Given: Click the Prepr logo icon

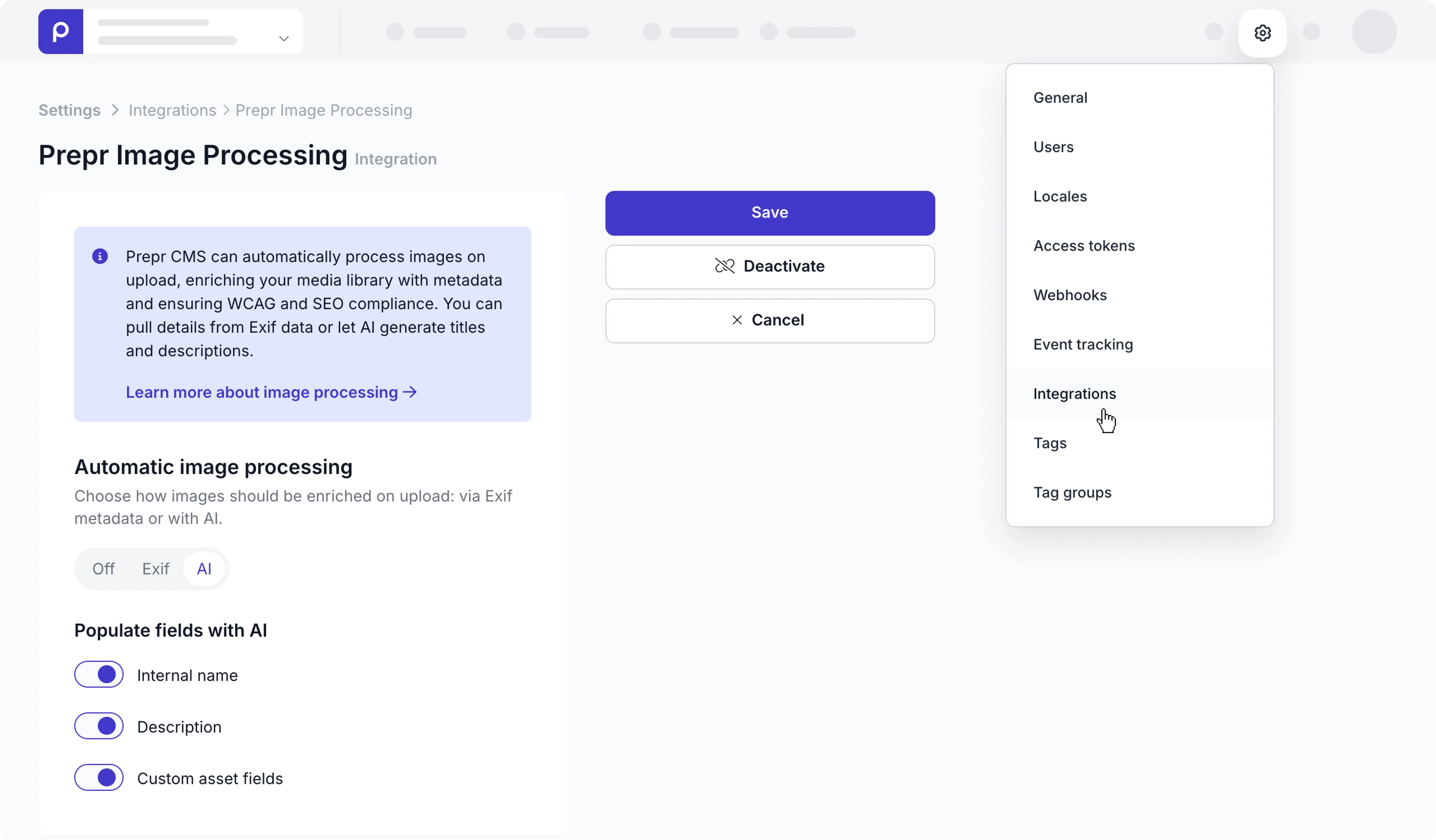Looking at the screenshot, I should [61, 31].
